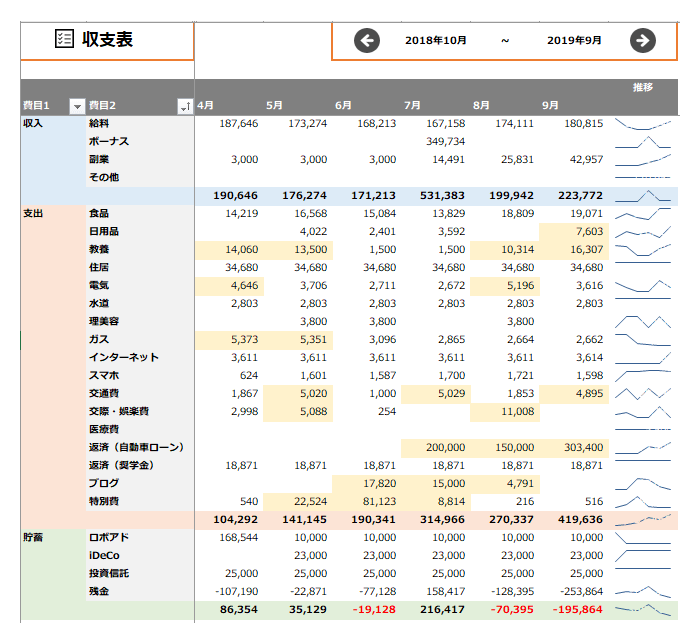Select the 特別費 row label

click(x=104, y=501)
